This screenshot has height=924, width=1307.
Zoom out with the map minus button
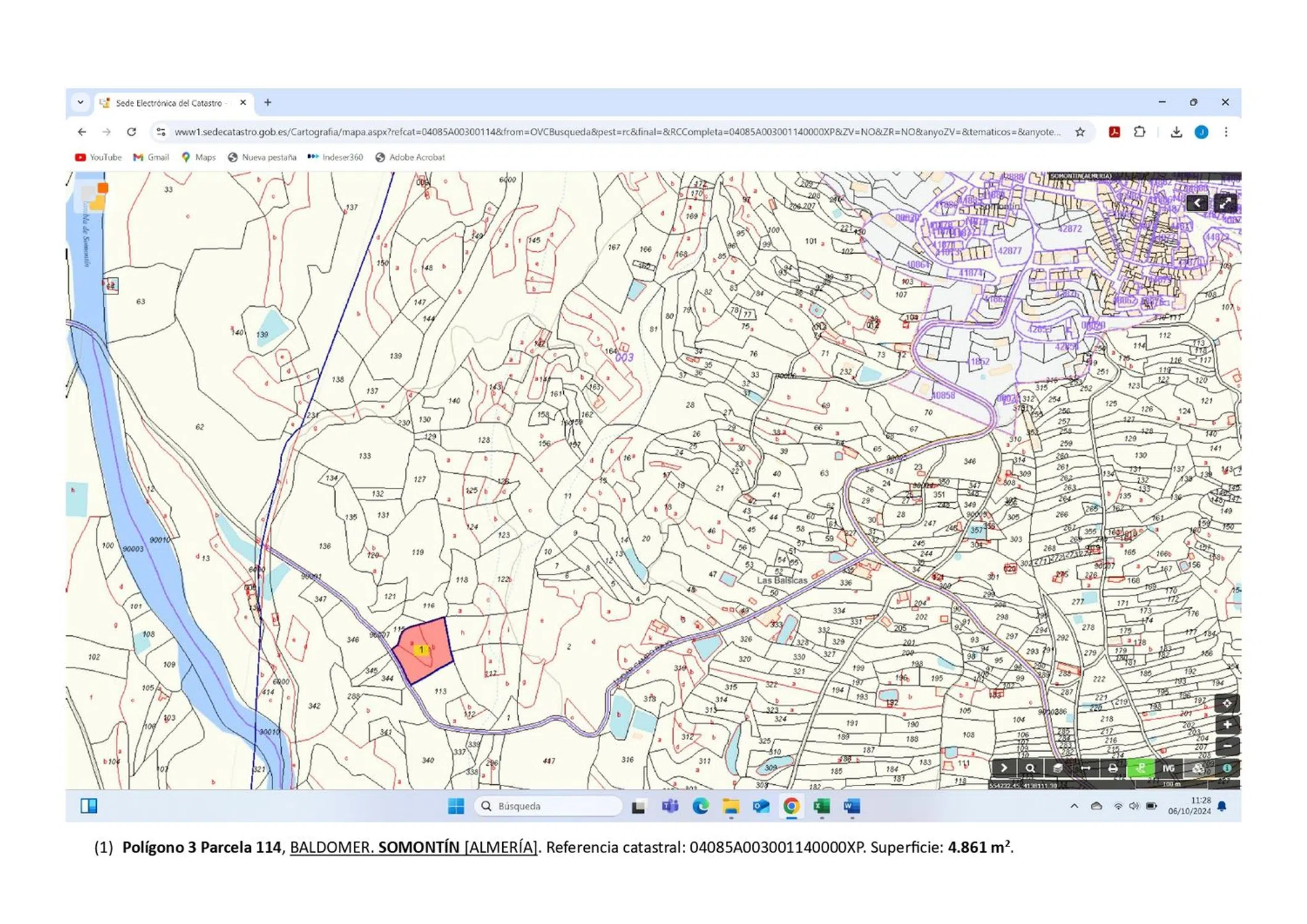1226,746
